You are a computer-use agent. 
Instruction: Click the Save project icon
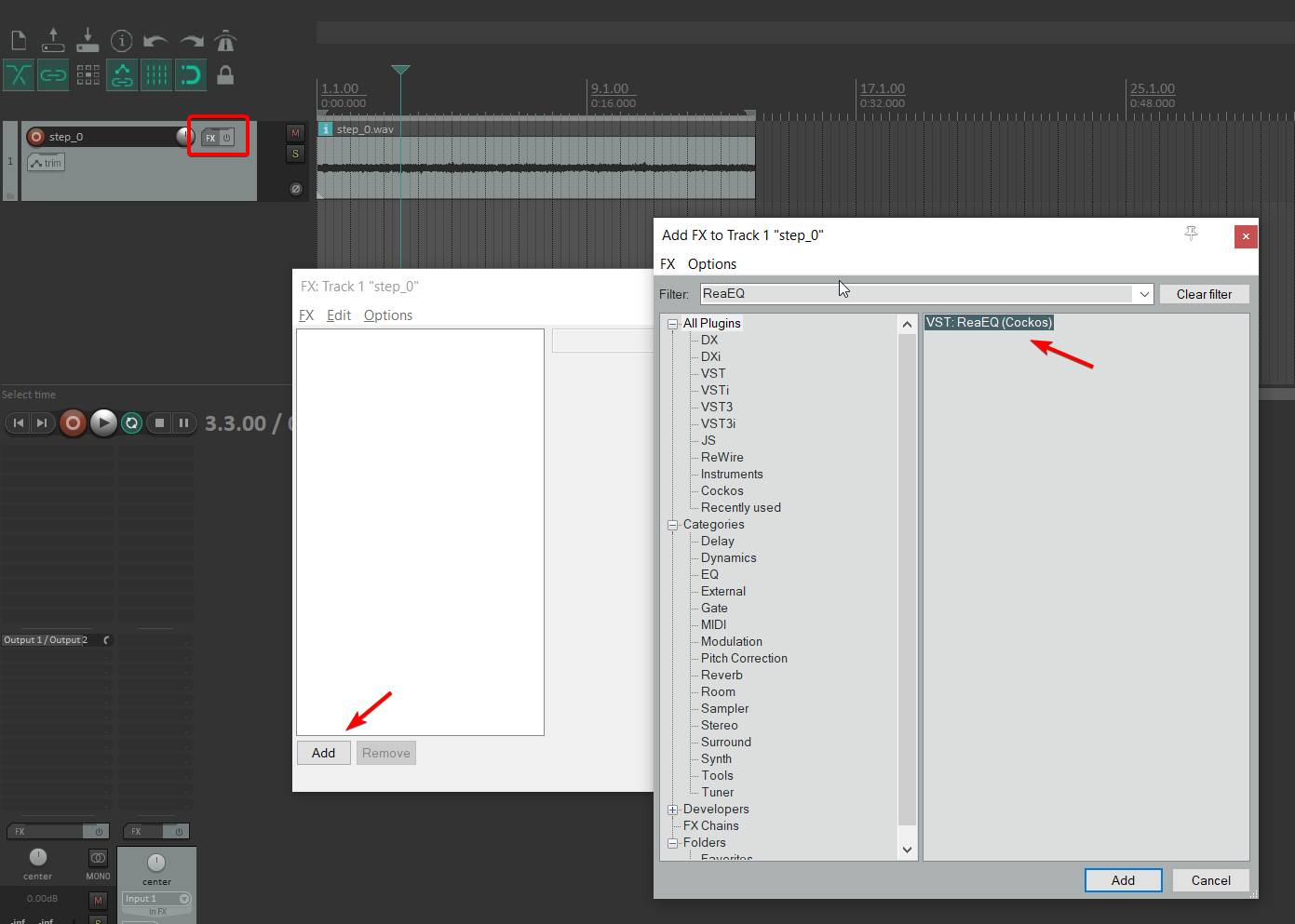87,40
